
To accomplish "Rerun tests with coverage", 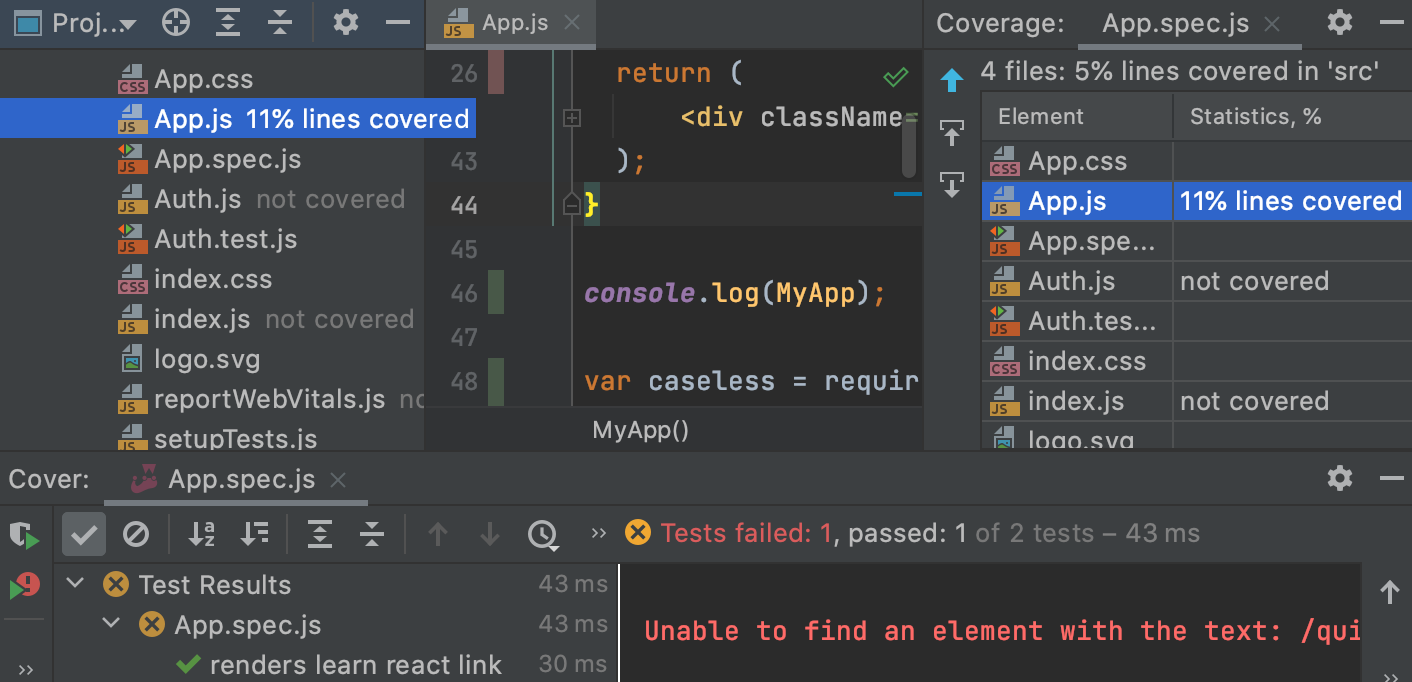I will pos(24,535).
